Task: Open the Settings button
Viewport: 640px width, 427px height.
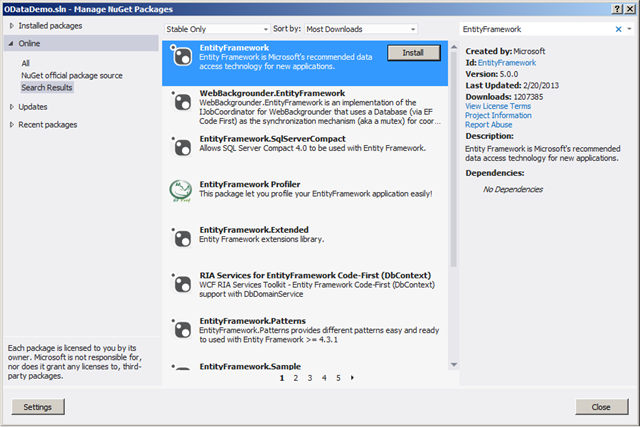Action: pyautogui.click(x=38, y=407)
